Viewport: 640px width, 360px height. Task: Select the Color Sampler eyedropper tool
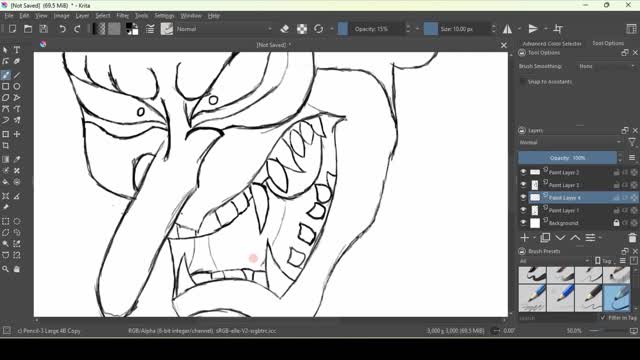click(x=17, y=160)
